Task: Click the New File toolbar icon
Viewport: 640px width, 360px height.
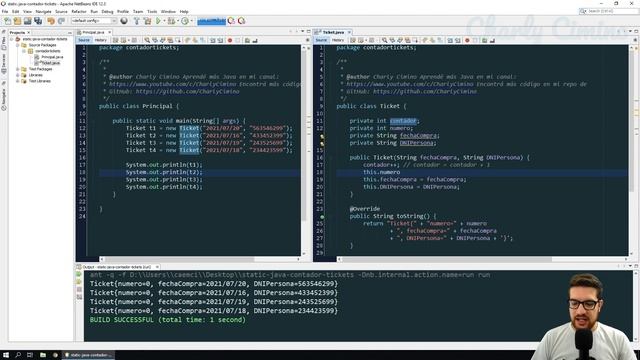Action: [7, 21]
